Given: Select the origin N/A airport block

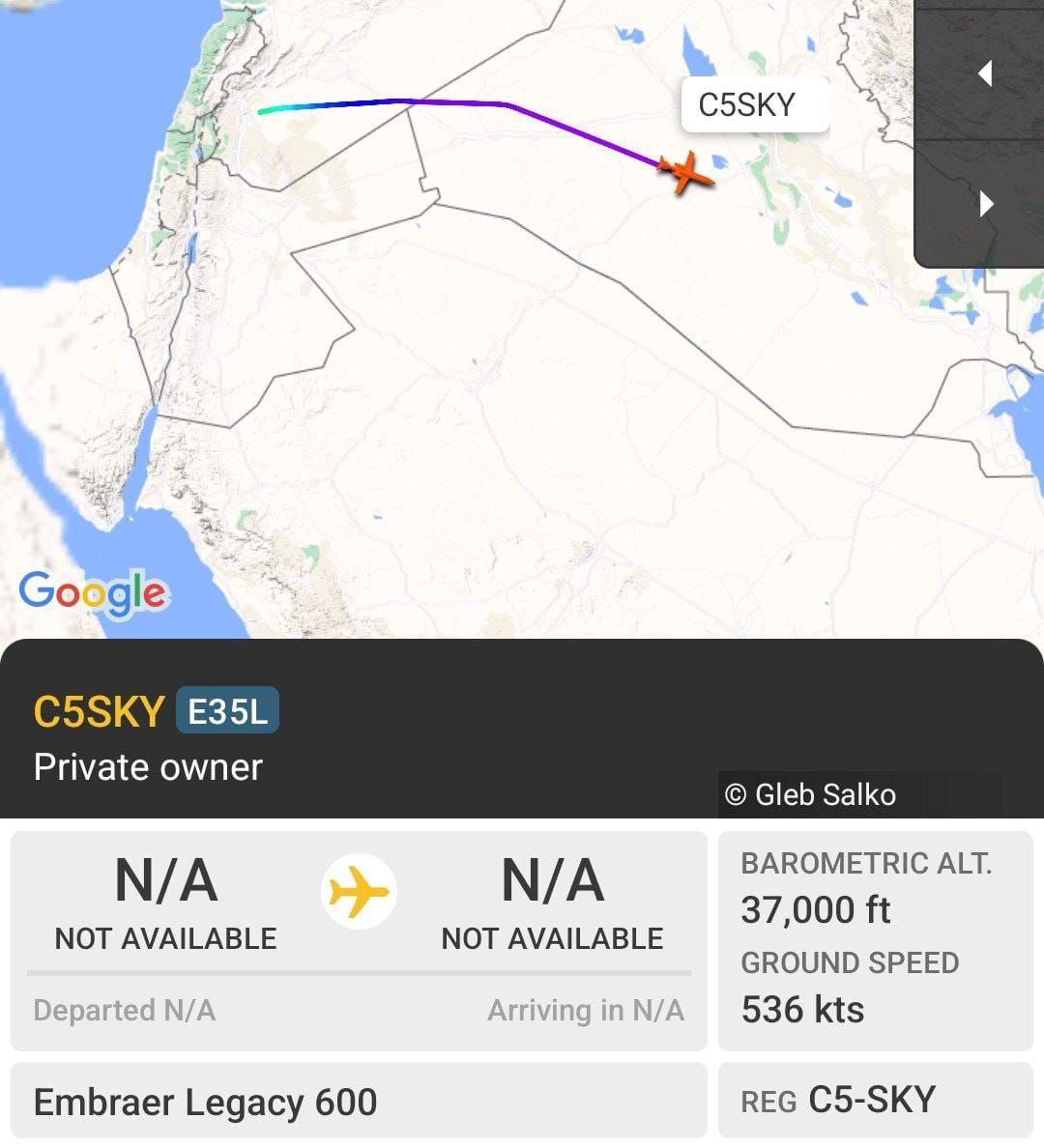Looking at the screenshot, I should tap(166, 903).
